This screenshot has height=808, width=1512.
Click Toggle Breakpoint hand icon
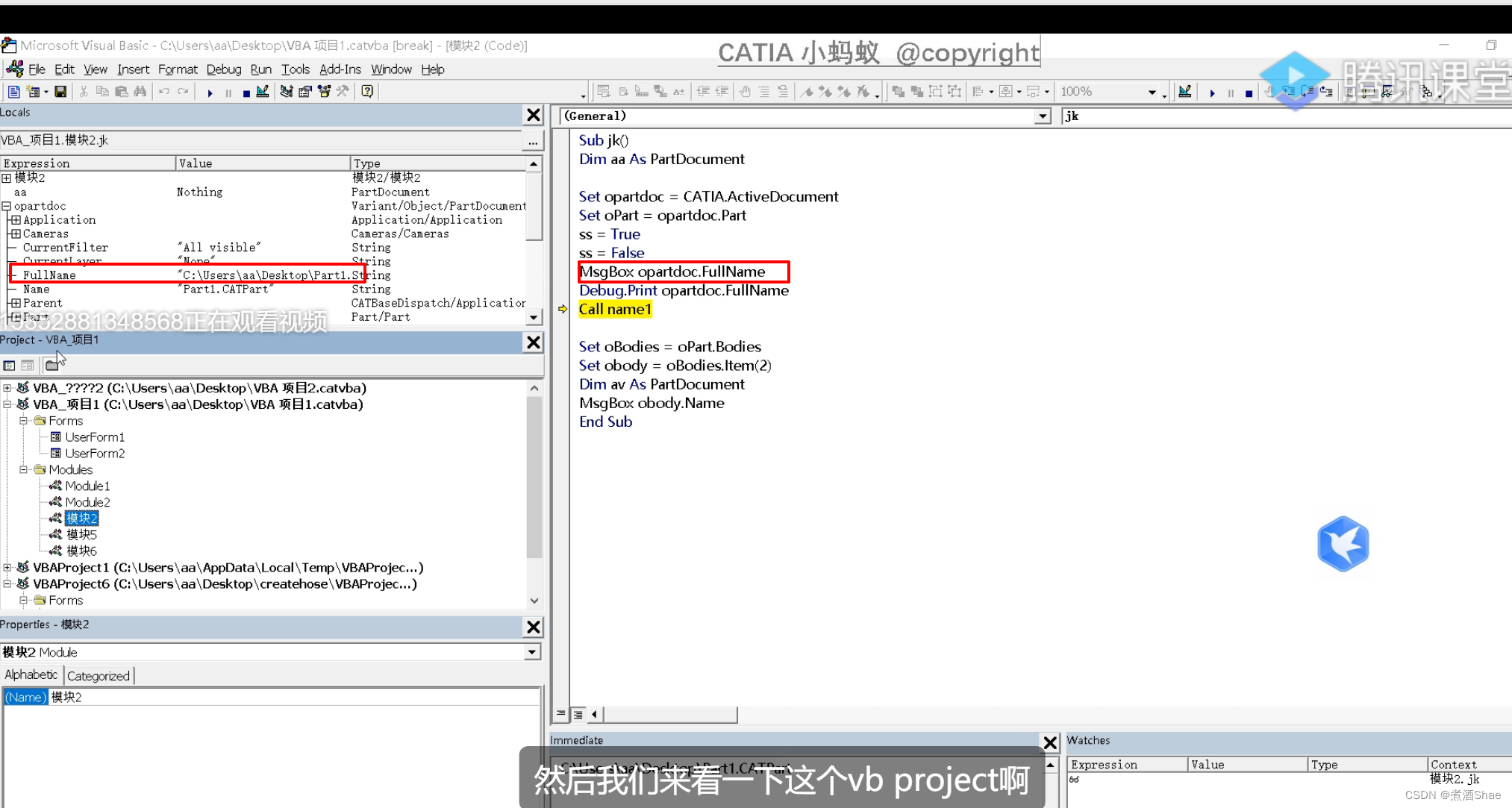(745, 92)
